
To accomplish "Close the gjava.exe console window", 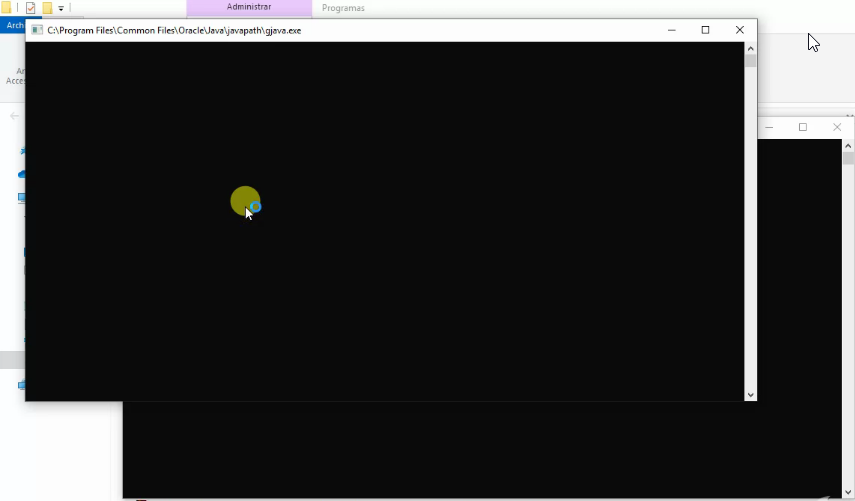I will click(740, 30).
